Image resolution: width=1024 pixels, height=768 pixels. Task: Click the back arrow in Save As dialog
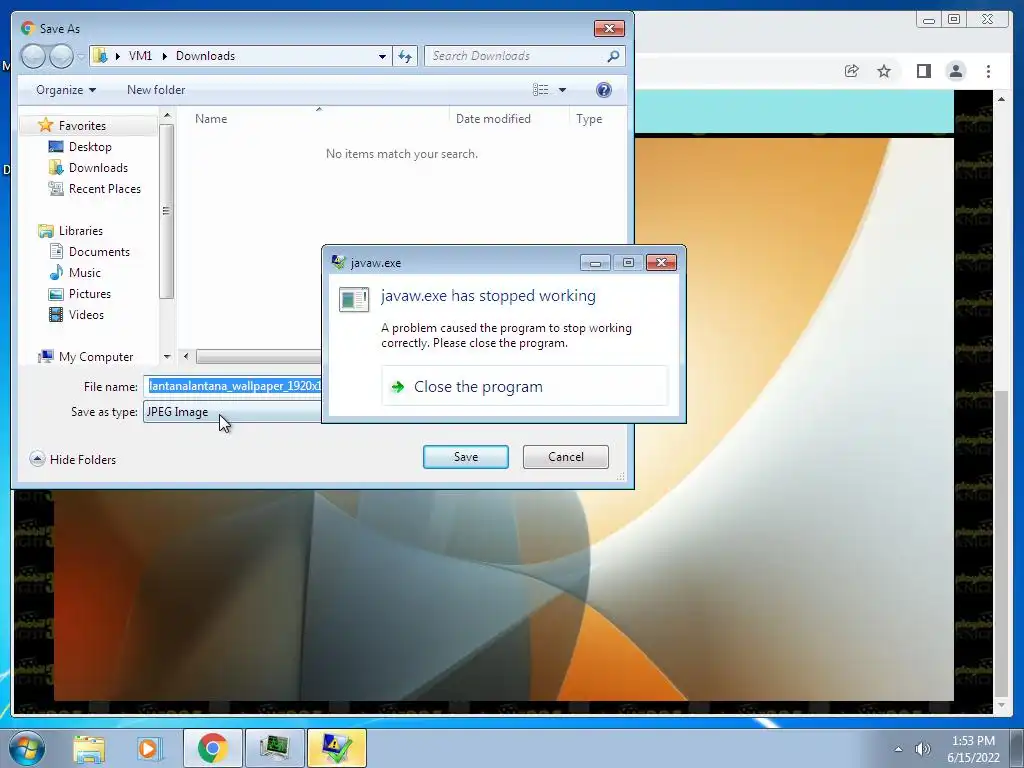pyautogui.click(x=33, y=56)
